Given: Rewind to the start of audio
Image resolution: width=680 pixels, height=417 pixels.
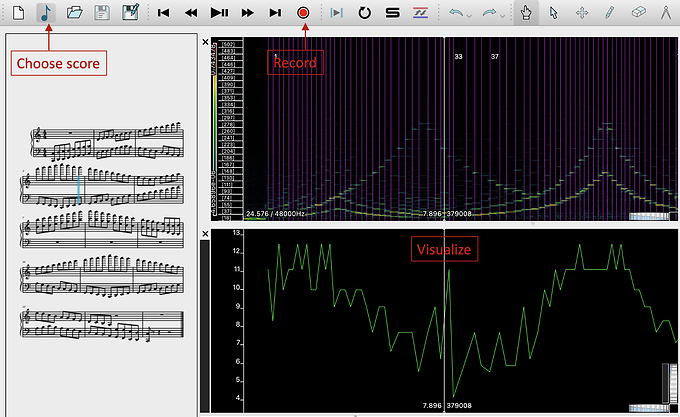Looking at the screenshot, I should [x=163, y=13].
